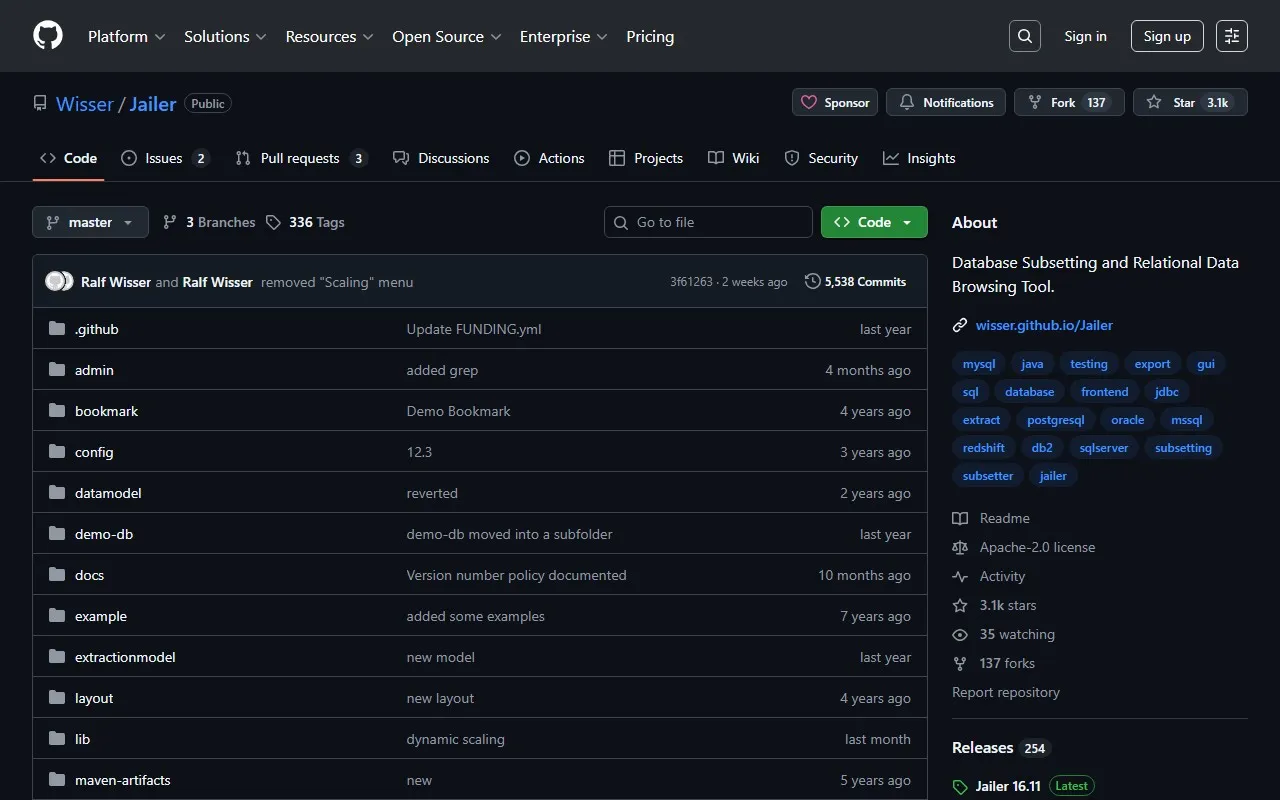This screenshot has width=1280, height=800.
Task: Click the Sign up button
Action: click(1167, 36)
